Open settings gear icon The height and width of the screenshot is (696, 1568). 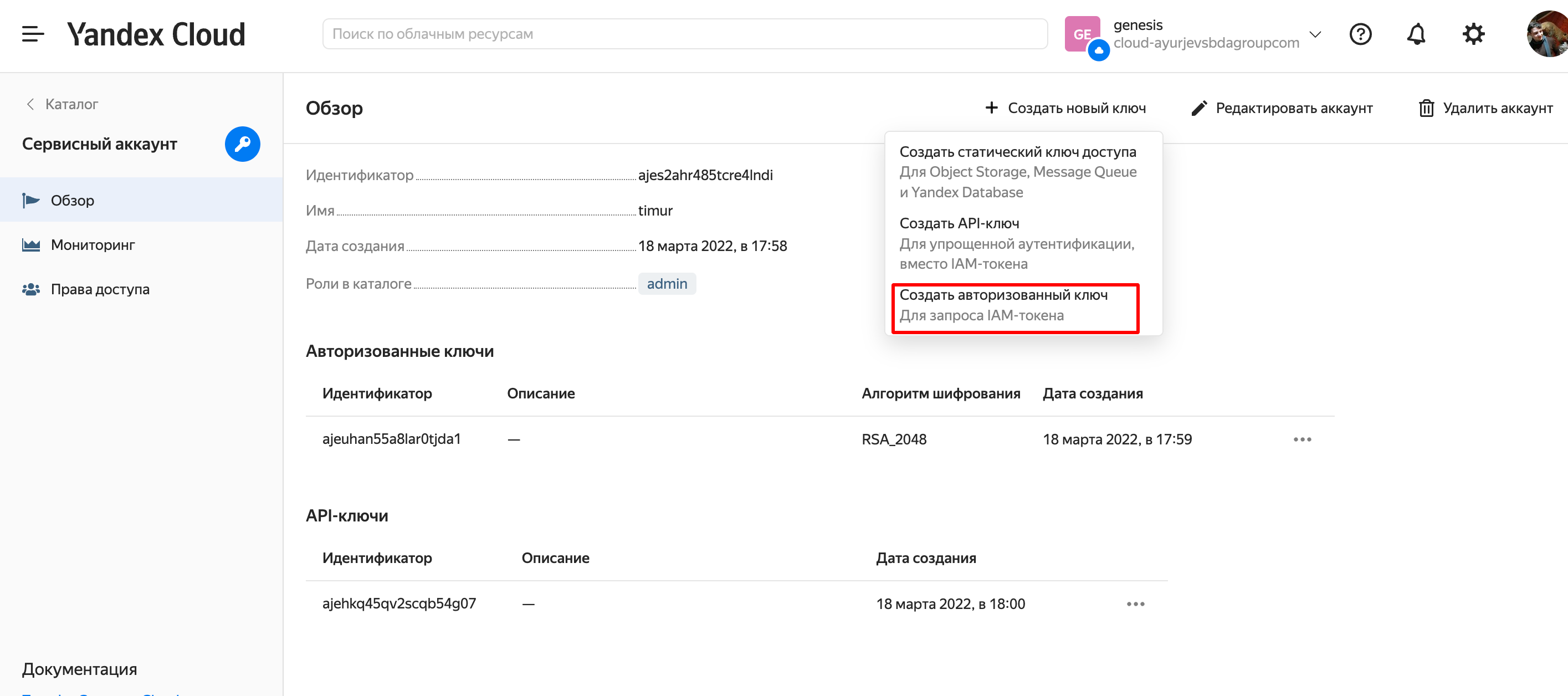pyautogui.click(x=1473, y=34)
